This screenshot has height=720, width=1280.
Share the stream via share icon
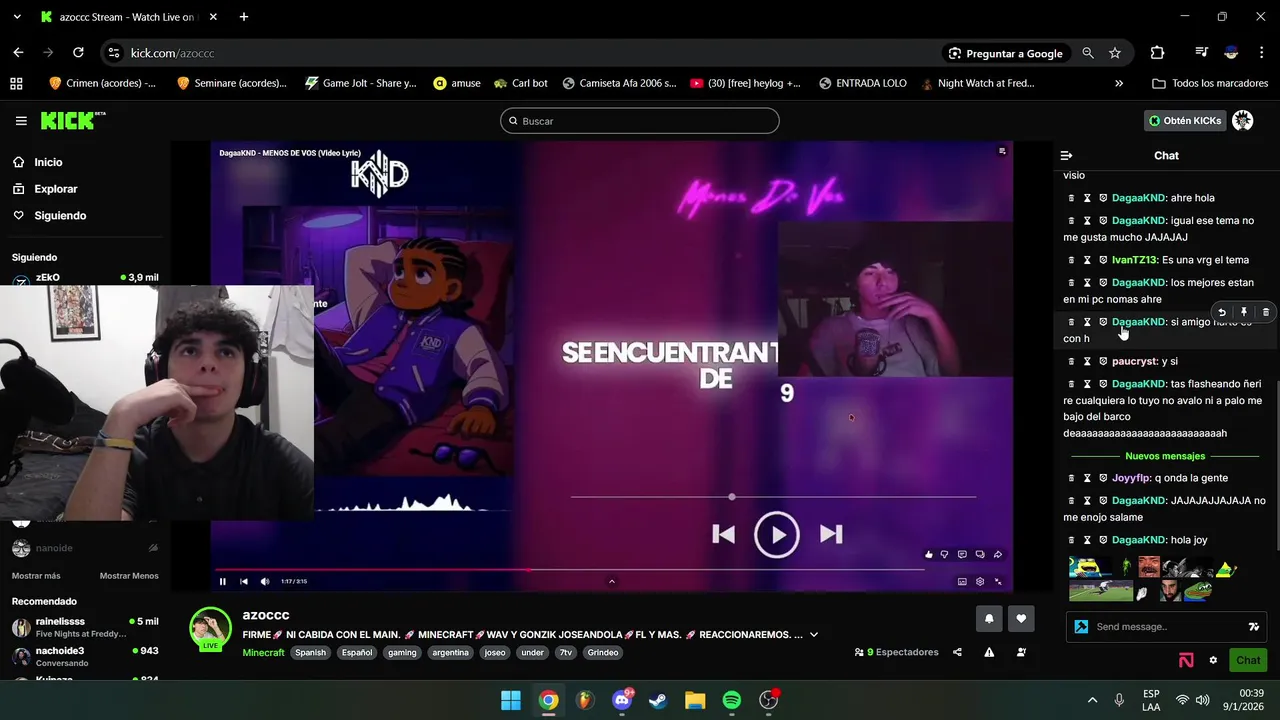click(x=957, y=652)
